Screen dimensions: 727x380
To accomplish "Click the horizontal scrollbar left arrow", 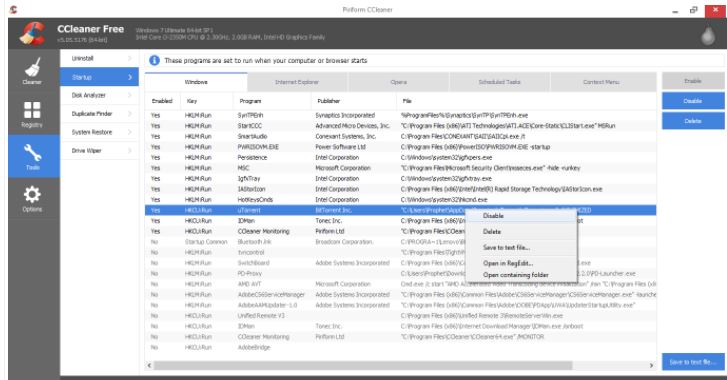I will point(149,366).
